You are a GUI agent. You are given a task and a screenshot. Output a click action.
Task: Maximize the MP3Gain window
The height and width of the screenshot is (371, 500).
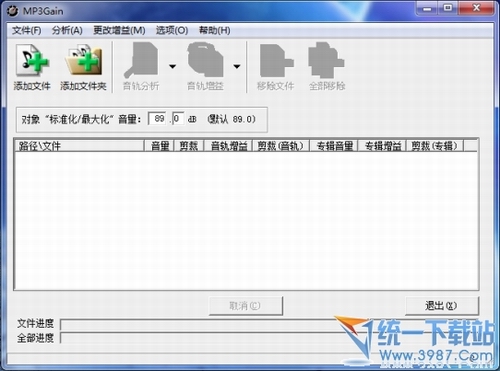tap(448, 8)
